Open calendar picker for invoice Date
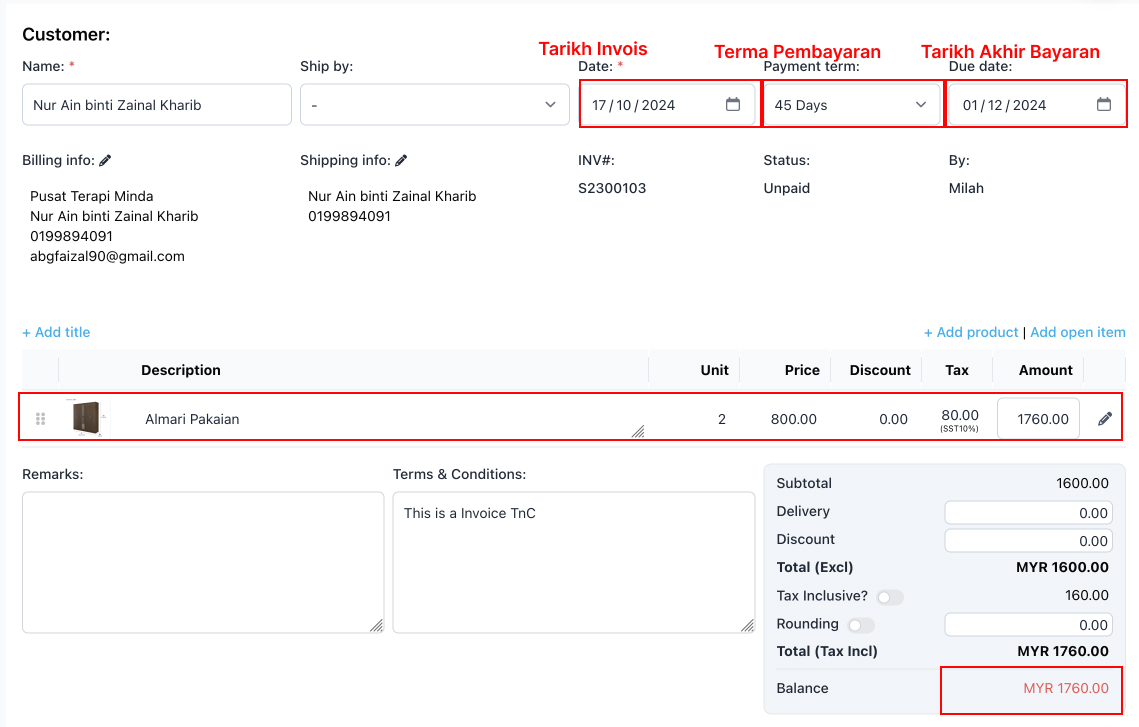 point(733,105)
